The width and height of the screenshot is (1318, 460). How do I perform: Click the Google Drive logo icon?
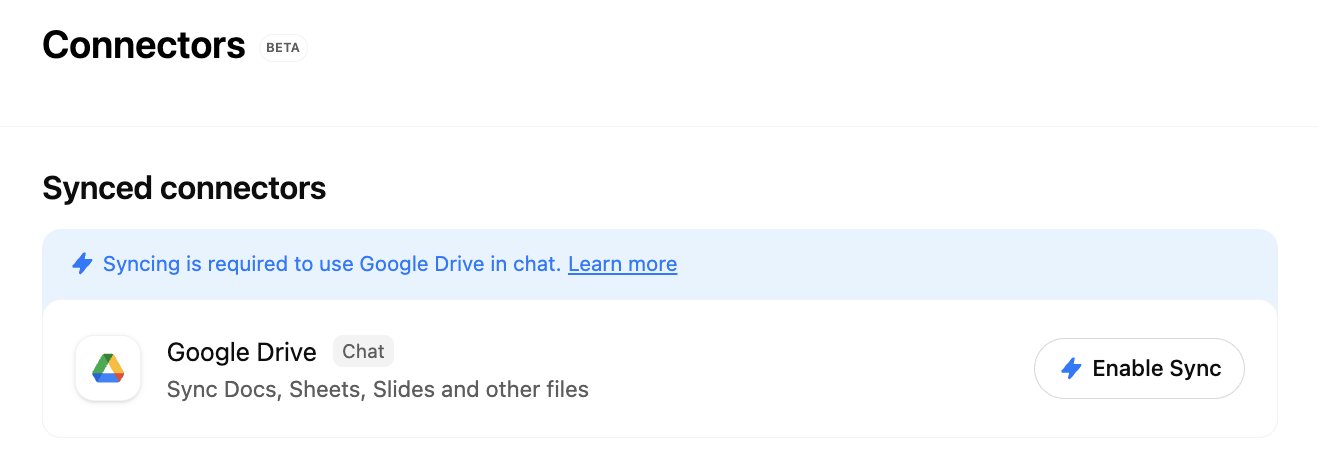click(x=108, y=368)
